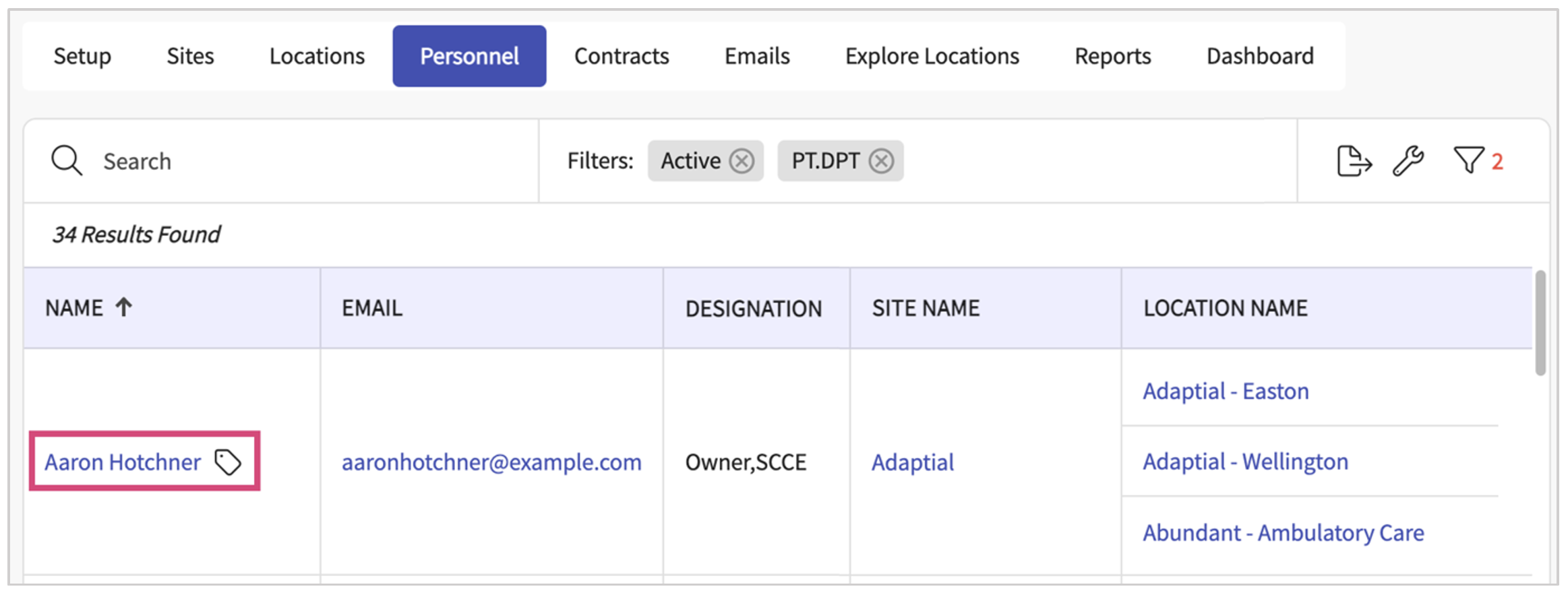1568x593 pixels.
Task: Click the magnifying glass search icon
Action: 67,161
